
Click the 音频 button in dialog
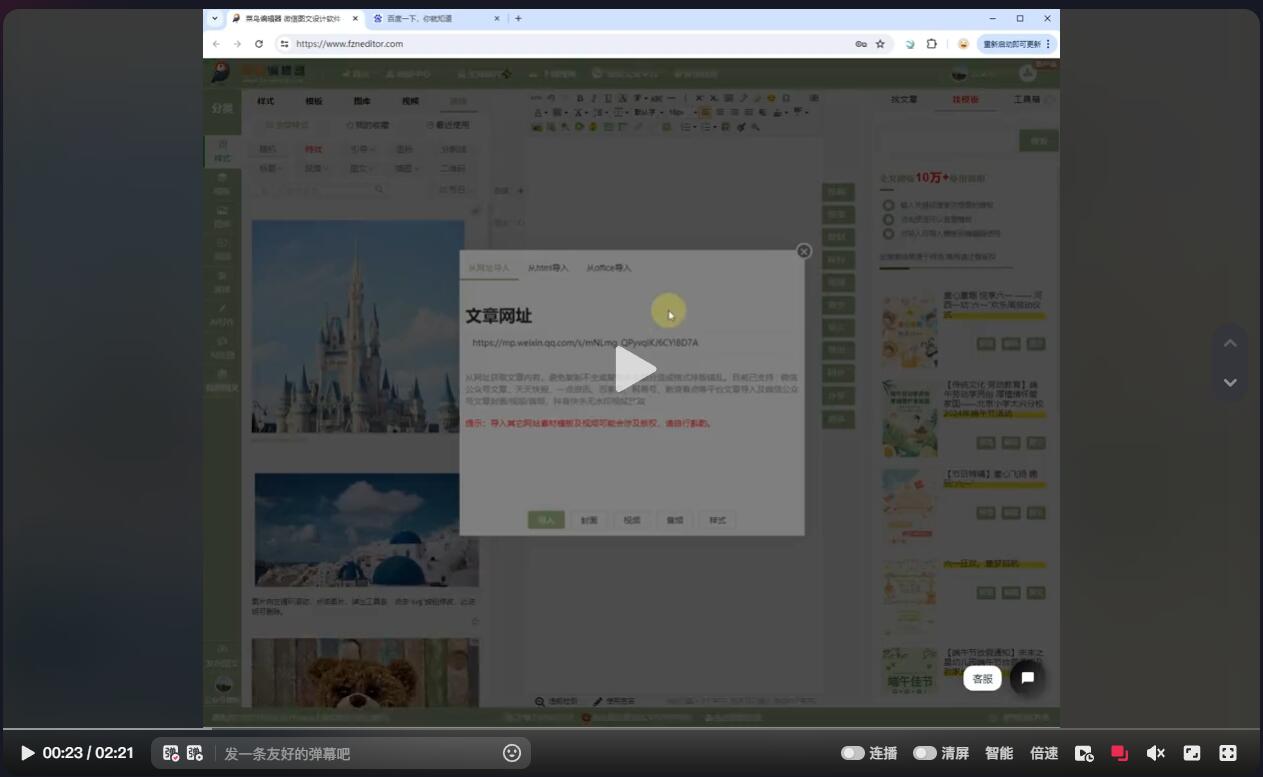point(675,520)
